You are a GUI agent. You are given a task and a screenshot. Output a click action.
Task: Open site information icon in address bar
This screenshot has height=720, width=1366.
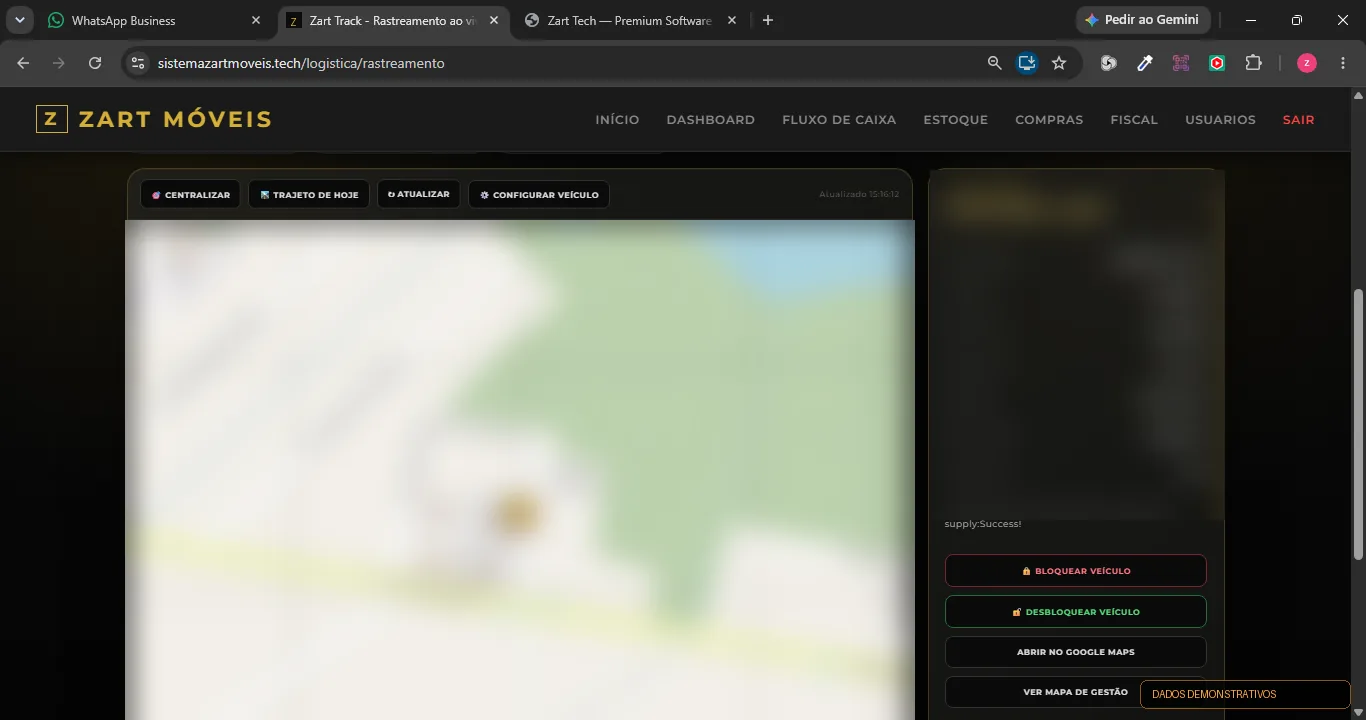tap(138, 63)
